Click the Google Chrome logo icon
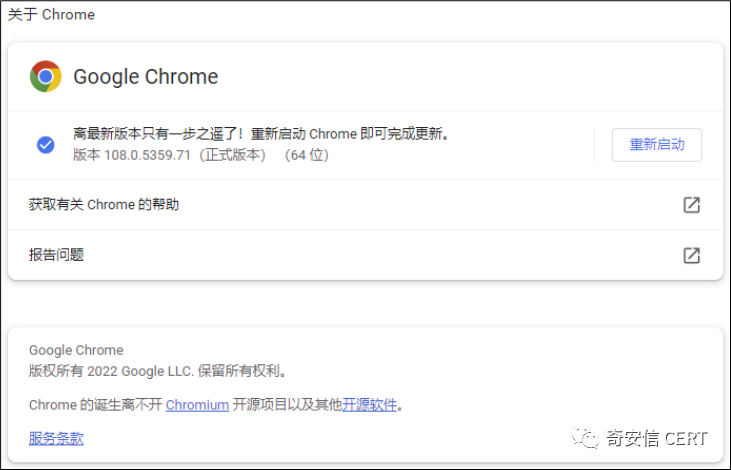The height and width of the screenshot is (470, 731). (46, 76)
